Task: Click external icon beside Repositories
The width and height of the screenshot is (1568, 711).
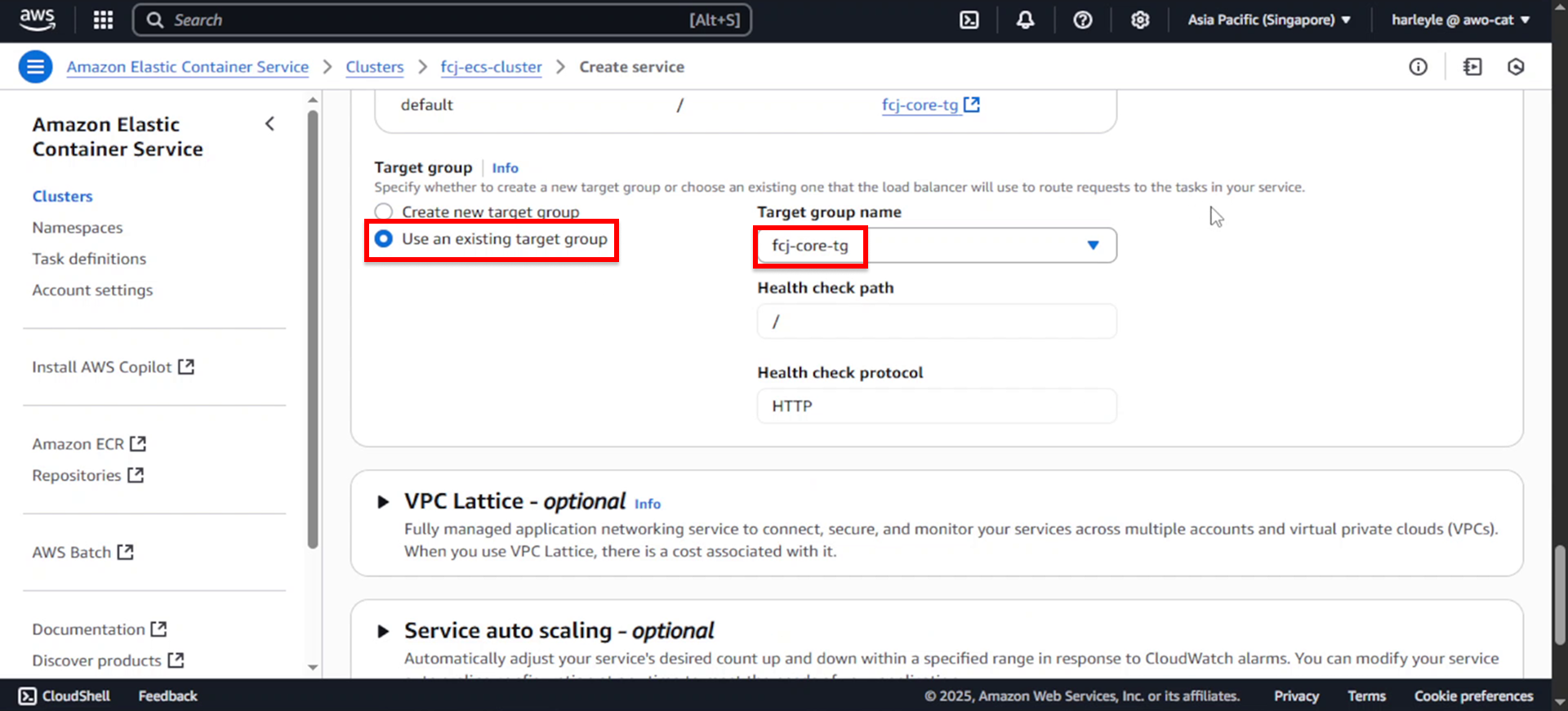Action: pyautogui.click(x=136, y=474)
